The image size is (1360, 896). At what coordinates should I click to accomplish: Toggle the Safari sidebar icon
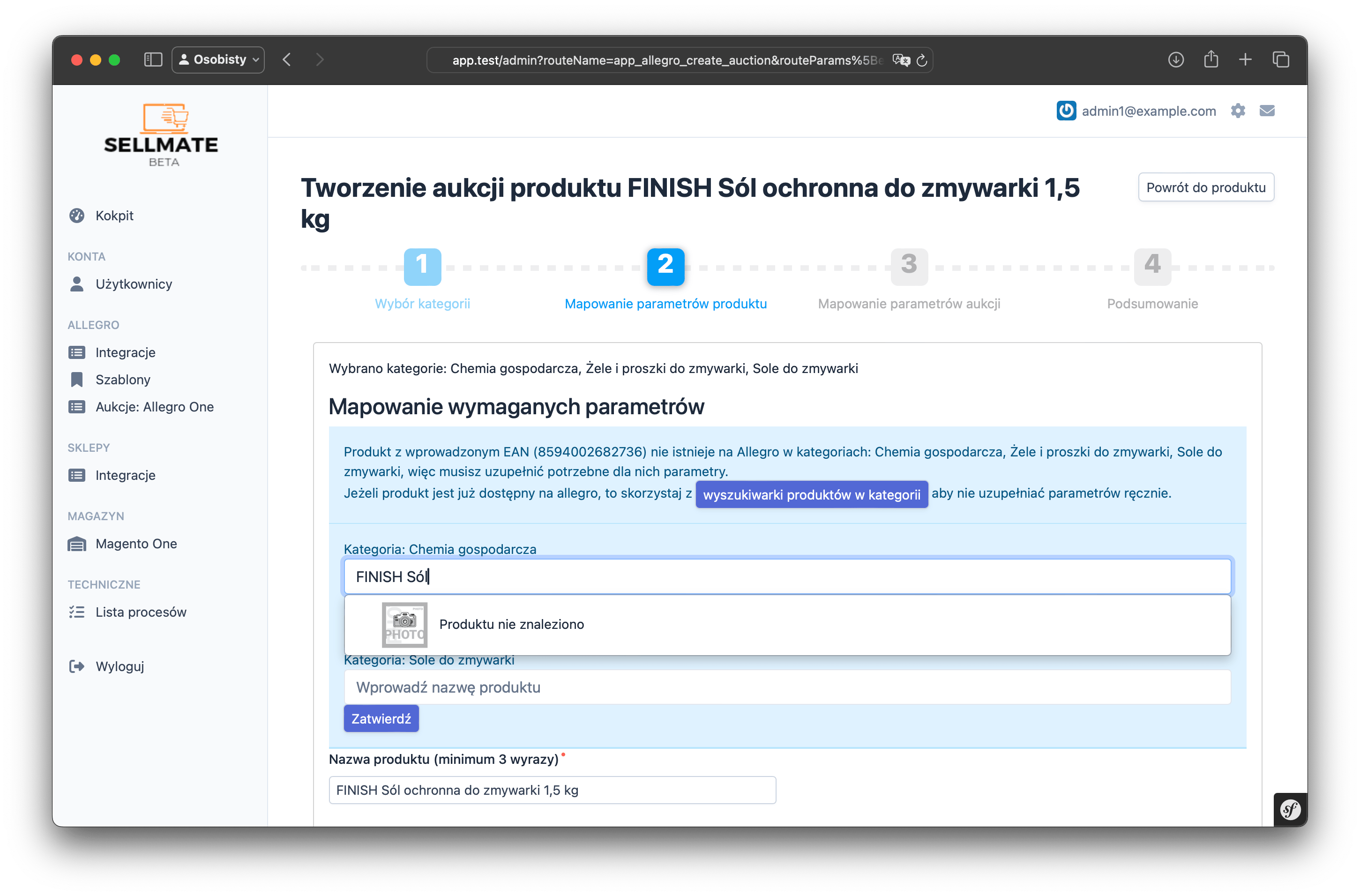click(153, 60)
